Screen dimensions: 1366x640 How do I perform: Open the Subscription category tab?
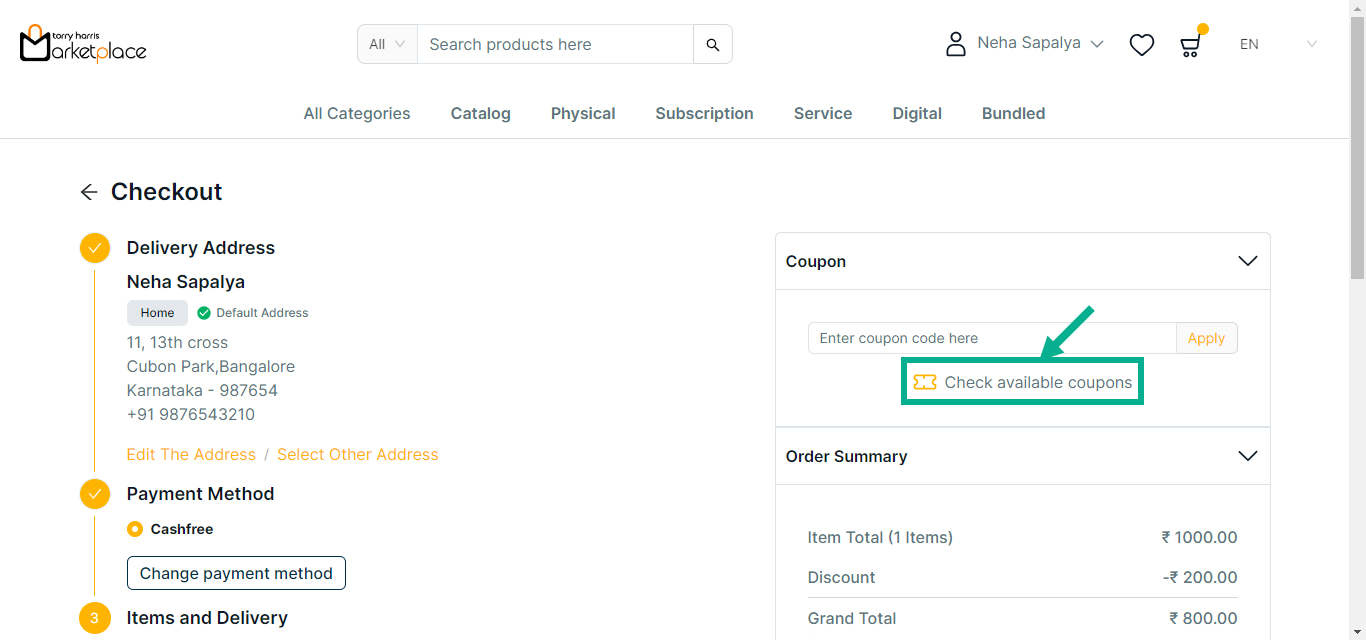[x=704, y=114]
